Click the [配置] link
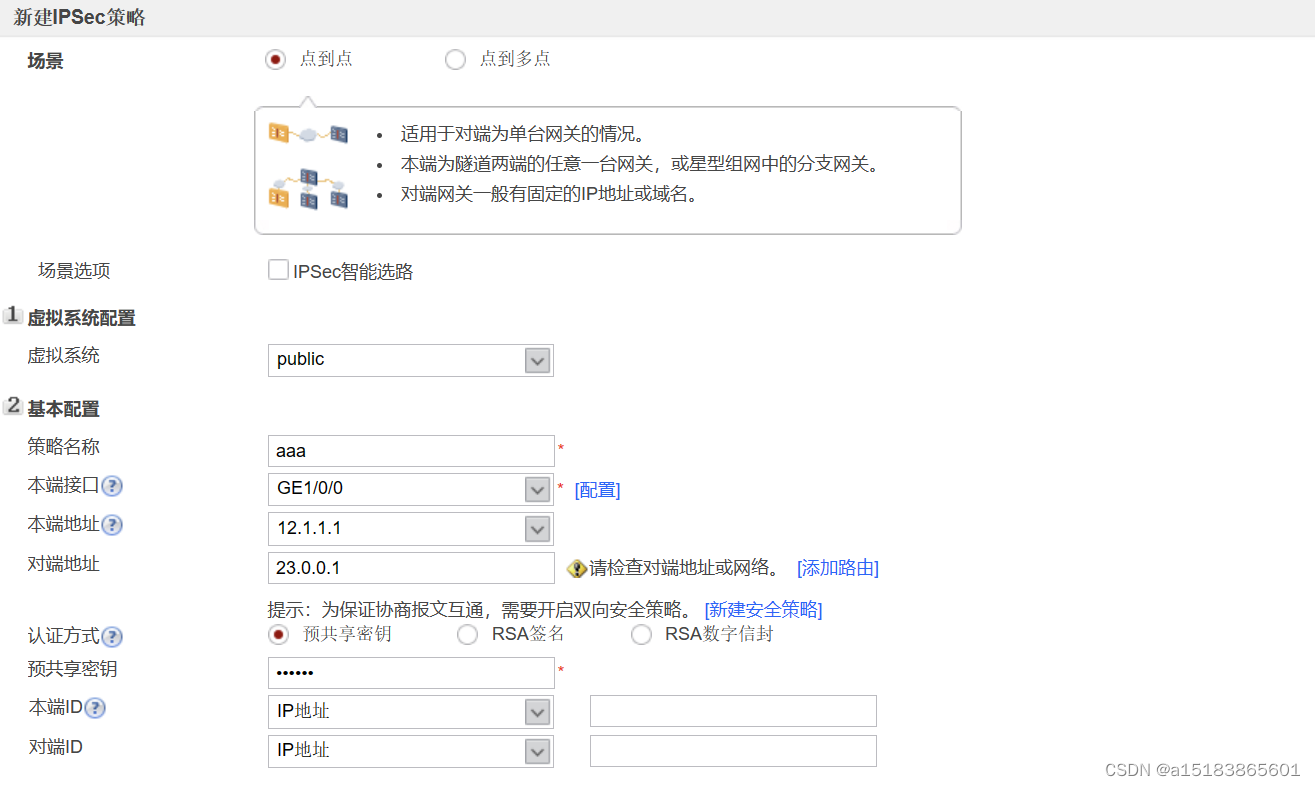The width and height of the screenshot is (1315, 786). (597, 490)
